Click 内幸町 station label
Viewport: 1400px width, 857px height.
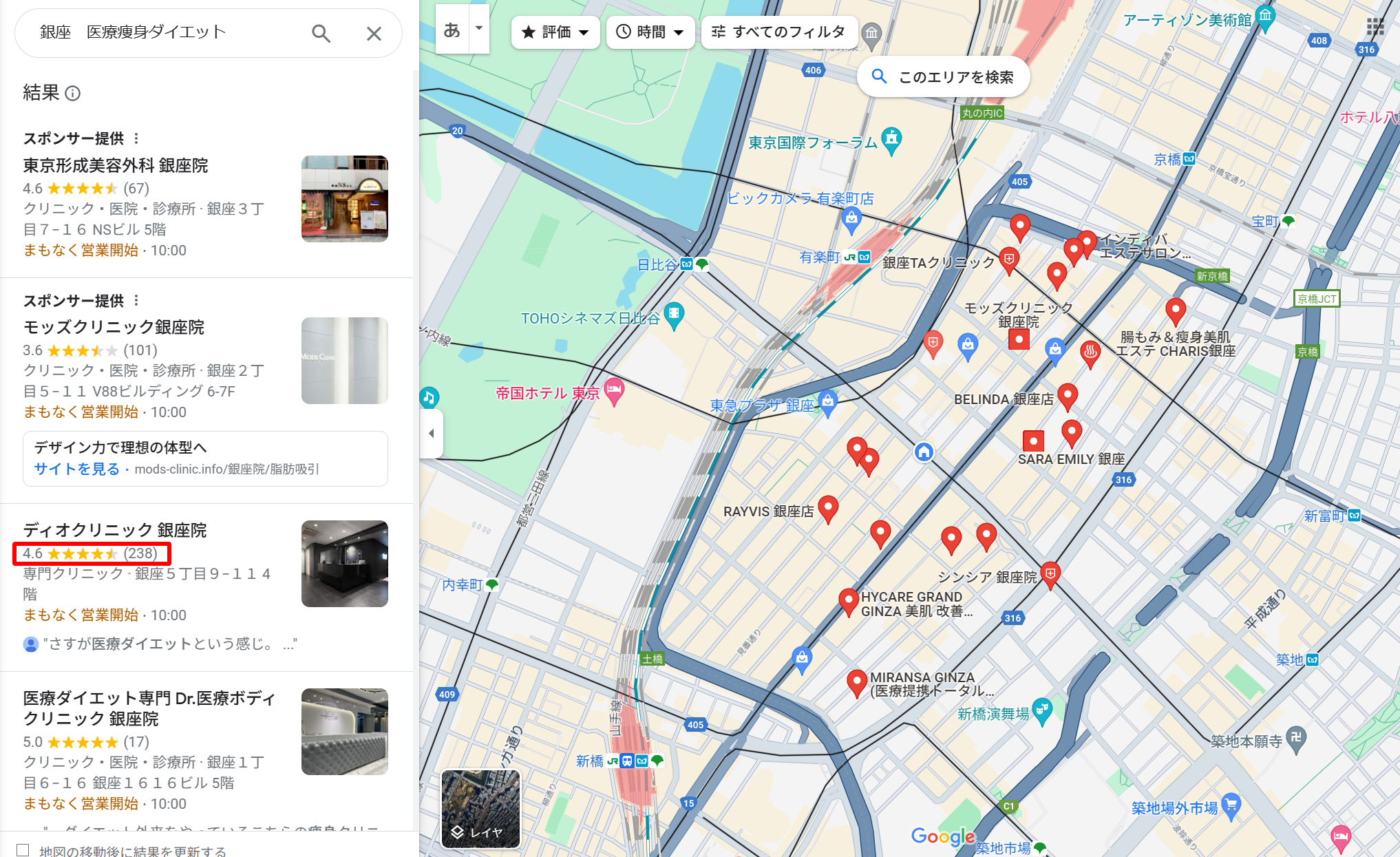463,584
